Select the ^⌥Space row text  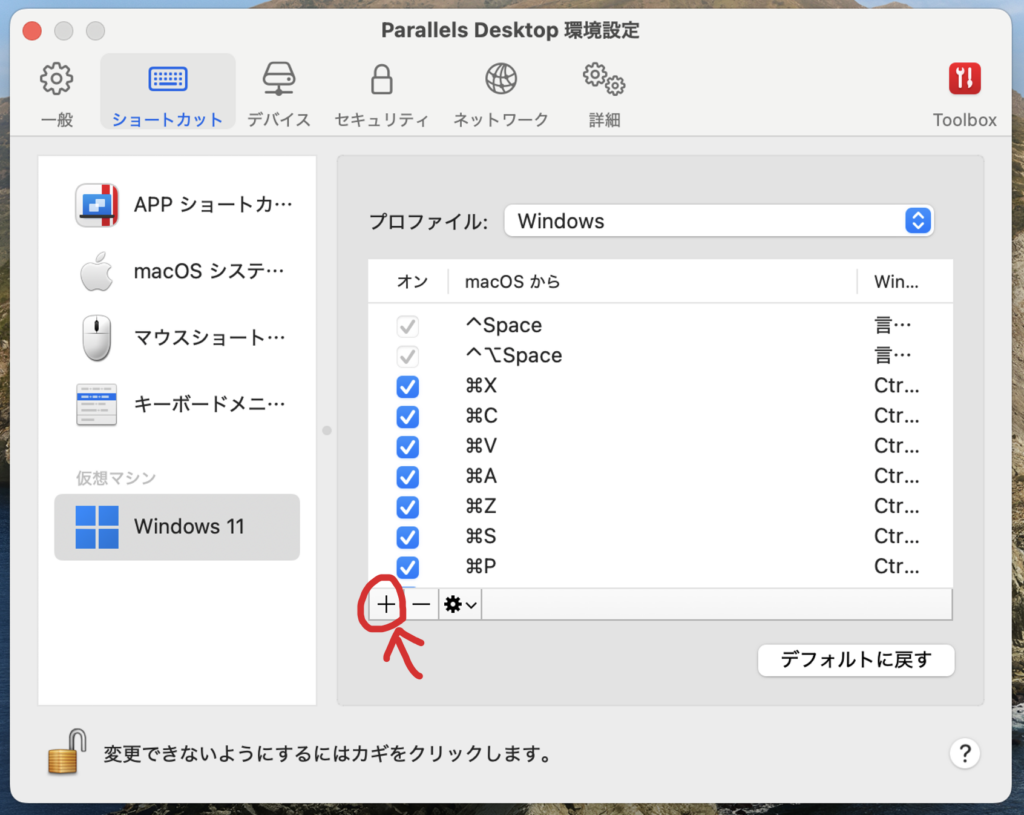pos(514,355)
